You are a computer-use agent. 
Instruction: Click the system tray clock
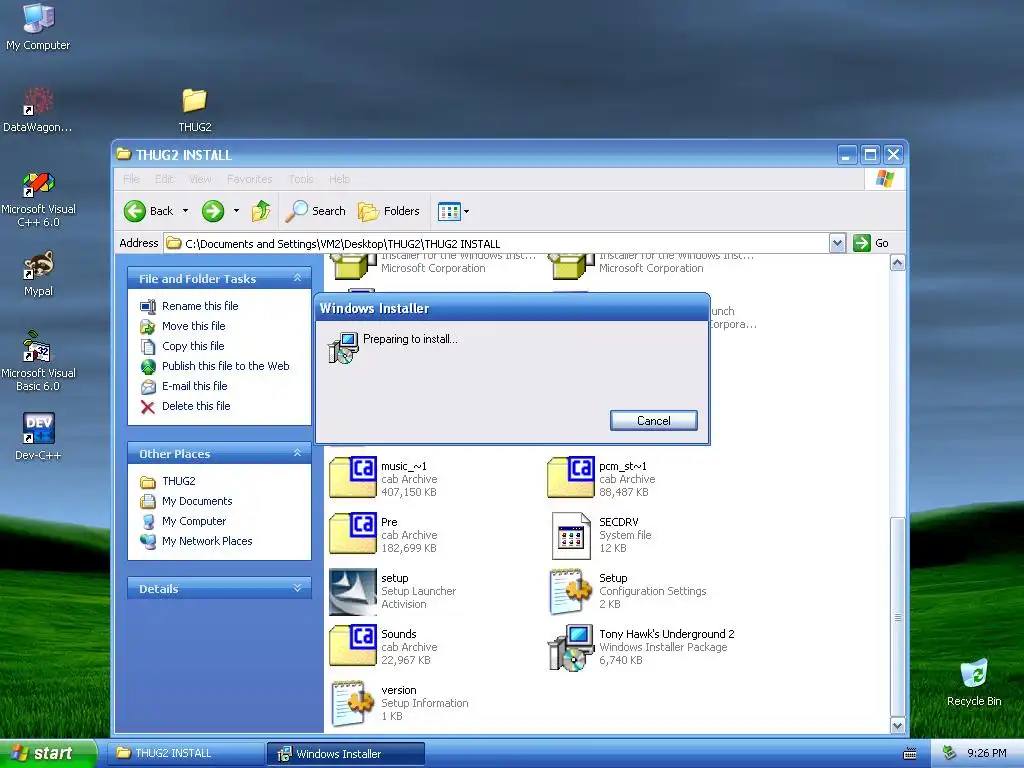[x=986, y=754]
